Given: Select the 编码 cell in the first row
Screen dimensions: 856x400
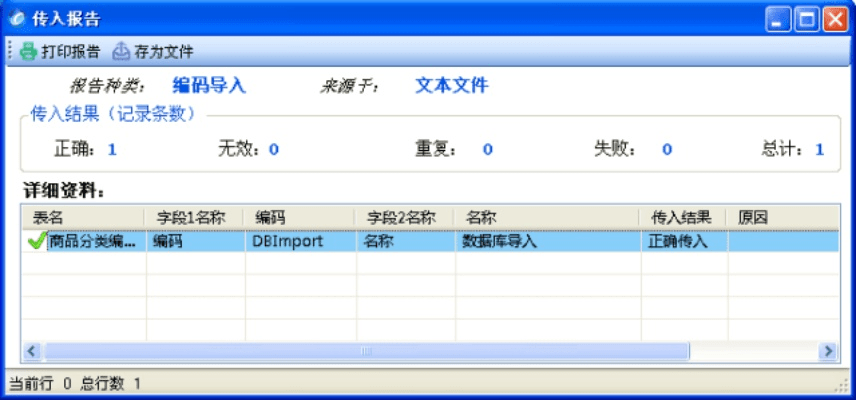Looking at the screenshot, I should [x=196, y=241].
